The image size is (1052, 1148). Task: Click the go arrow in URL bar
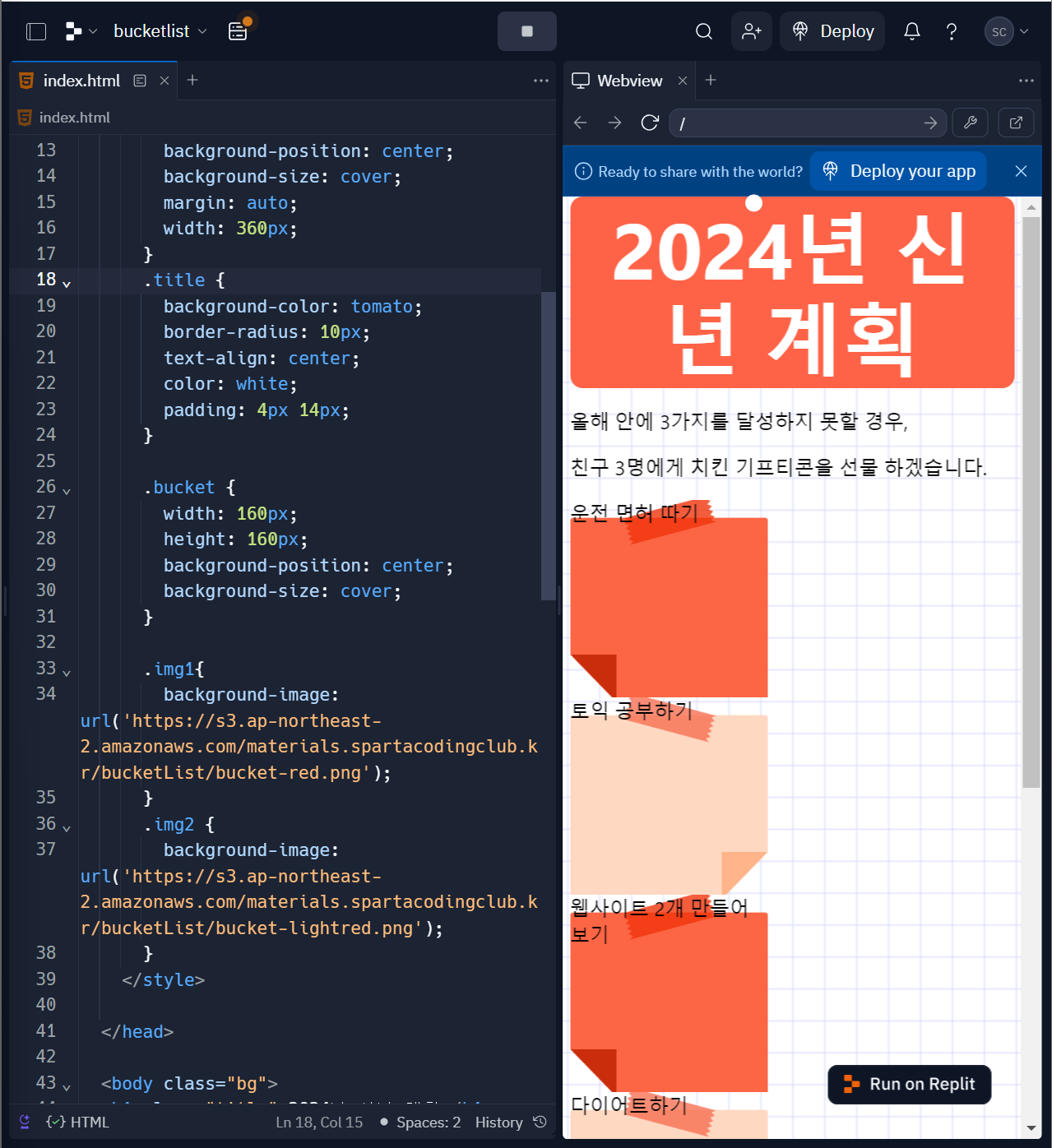[930, 123]
